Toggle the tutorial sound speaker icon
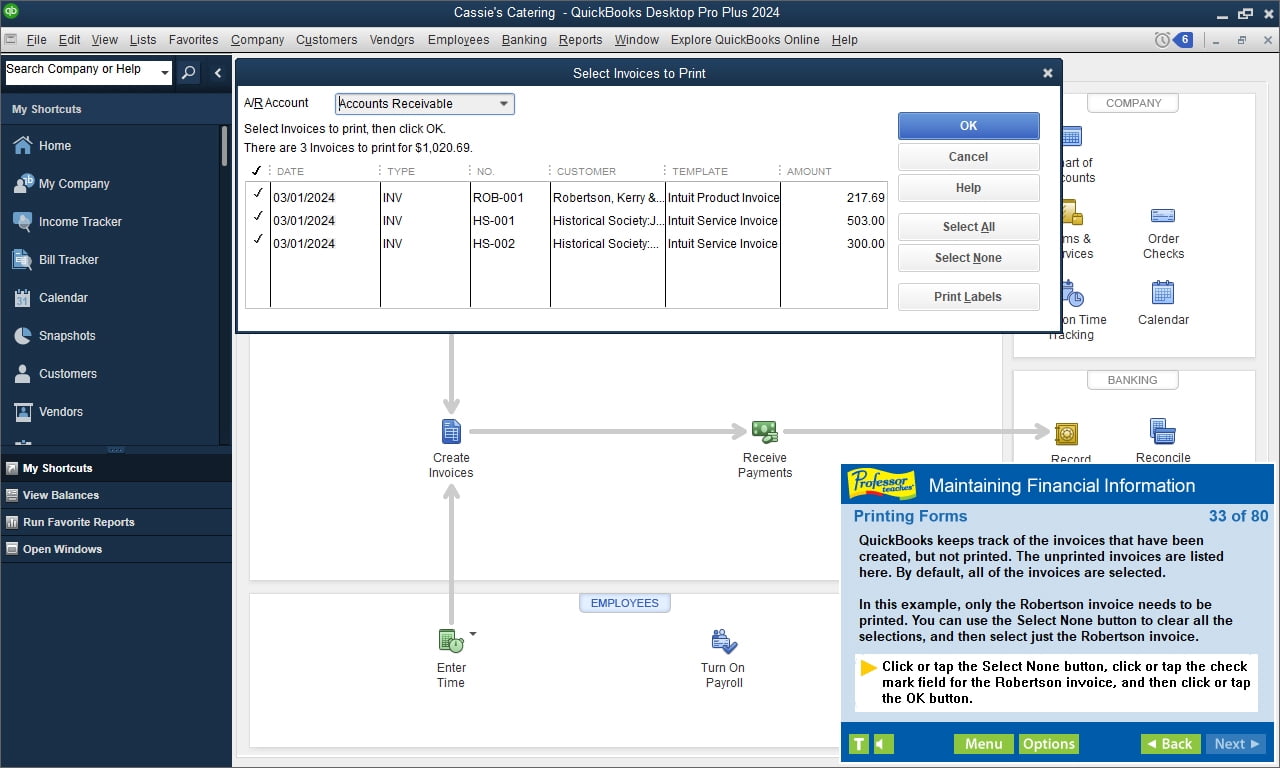Screen dimensions: 1280x768 883,744
